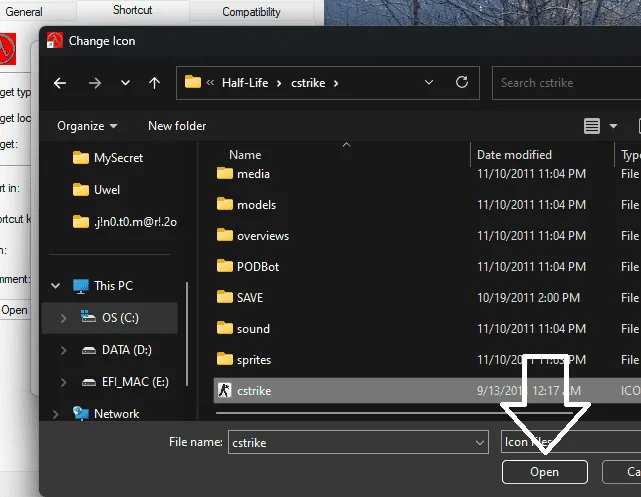Click the Search cstrike field
Image resolution: width=641 pixels, height=497 pixels.
pyautogui.click(x=567, y=83)
